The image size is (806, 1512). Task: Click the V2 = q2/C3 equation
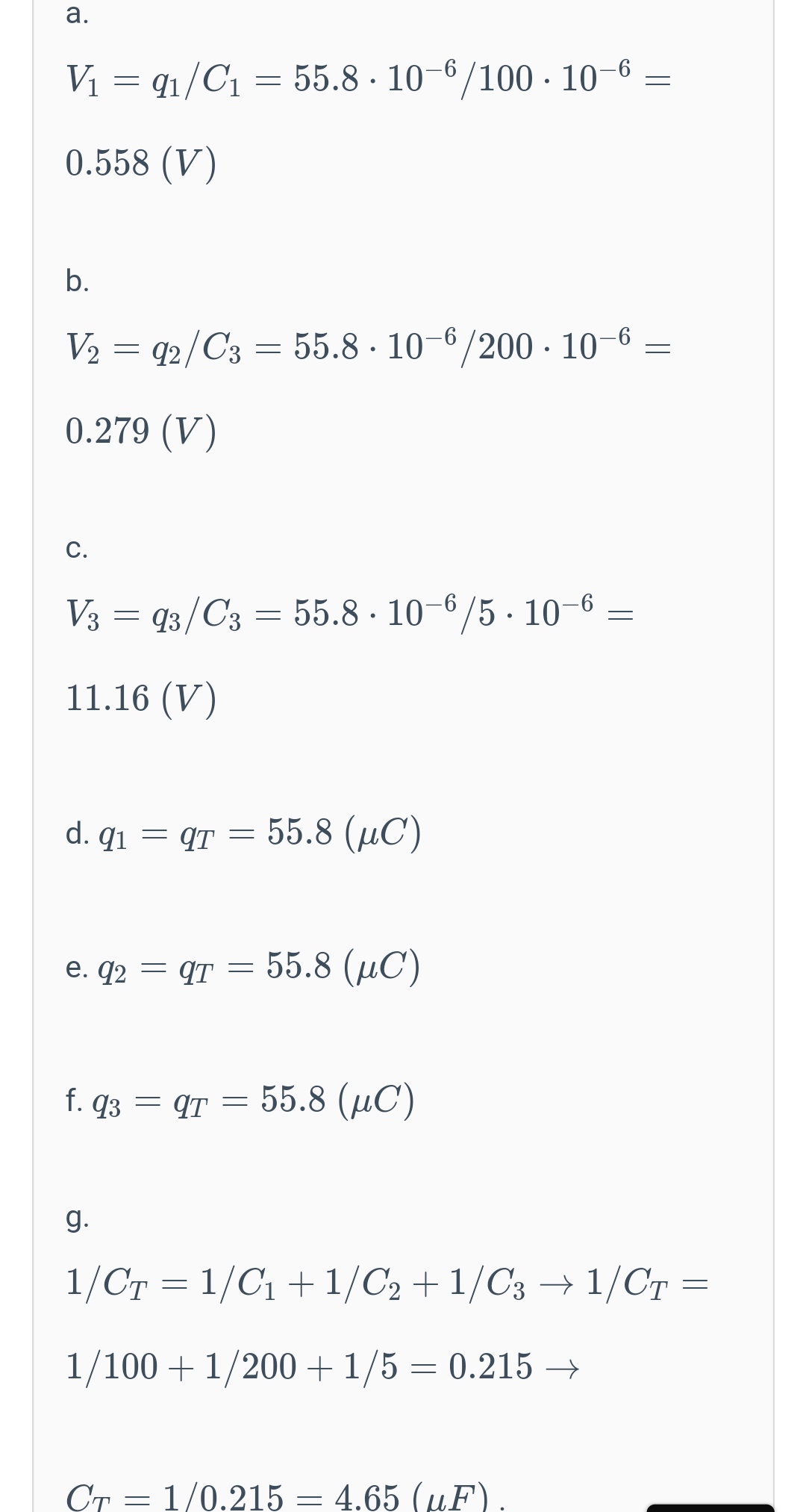(x=368, y=346)
